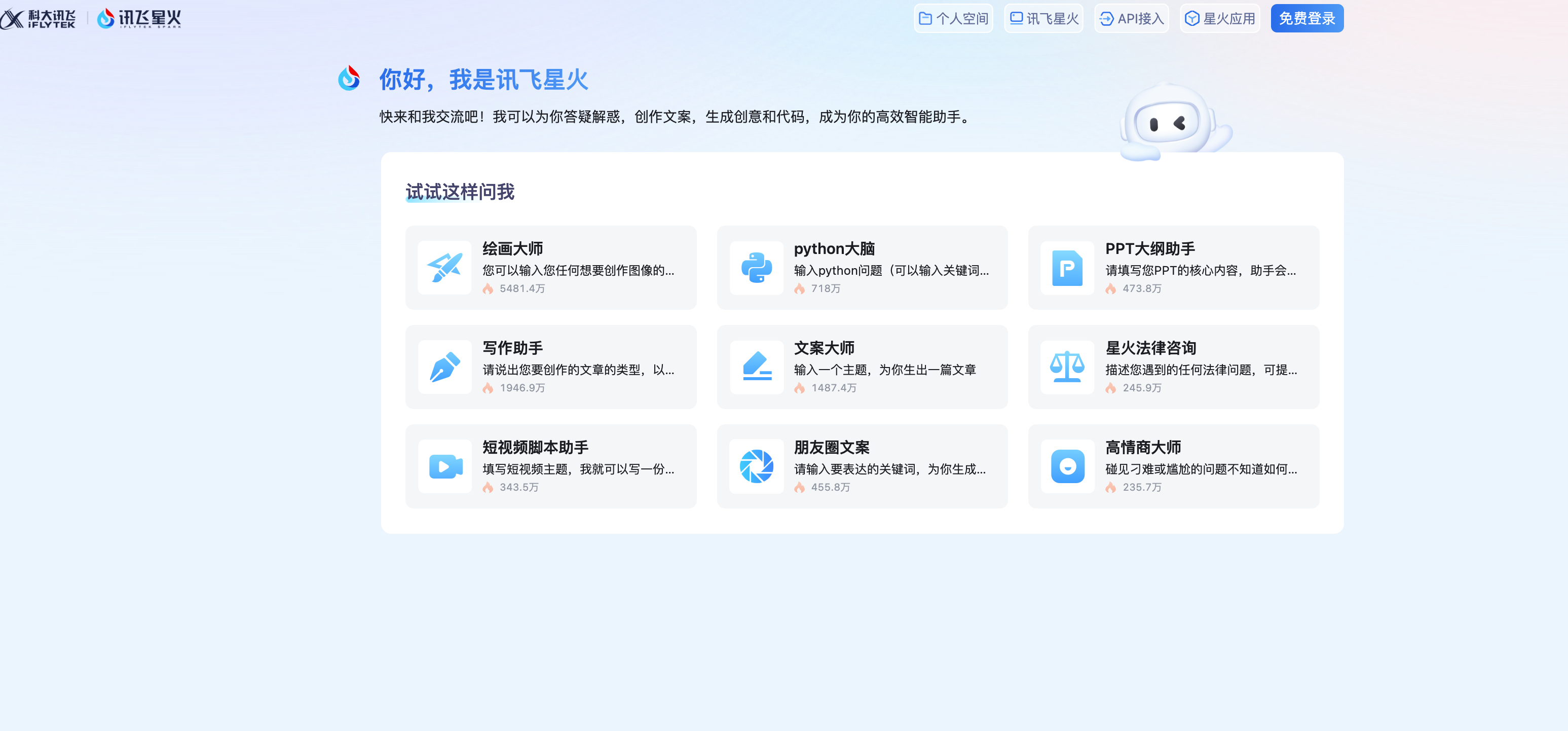Click the flame icon next to 473.8万
Viewport: 1568px width, 731px height.
1111,288
